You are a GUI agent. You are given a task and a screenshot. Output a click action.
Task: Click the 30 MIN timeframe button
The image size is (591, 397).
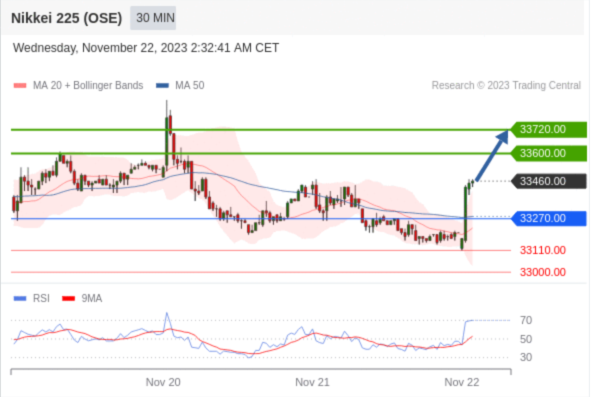point(153,18)
